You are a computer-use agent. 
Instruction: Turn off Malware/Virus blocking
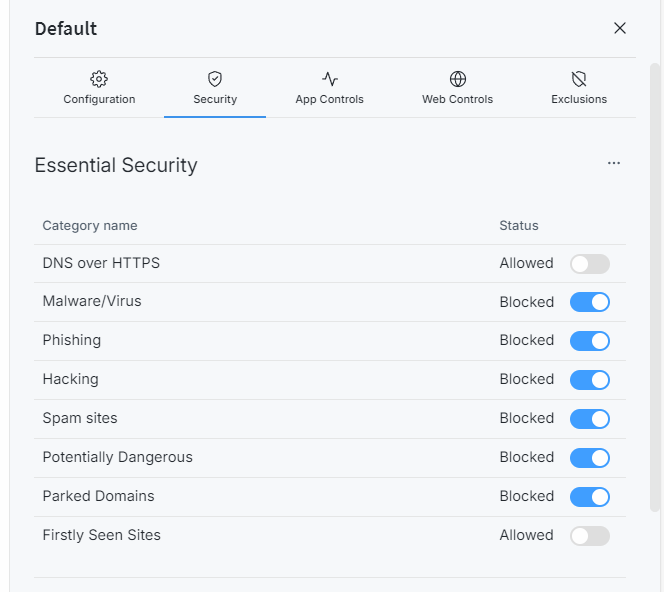[589, 302]
